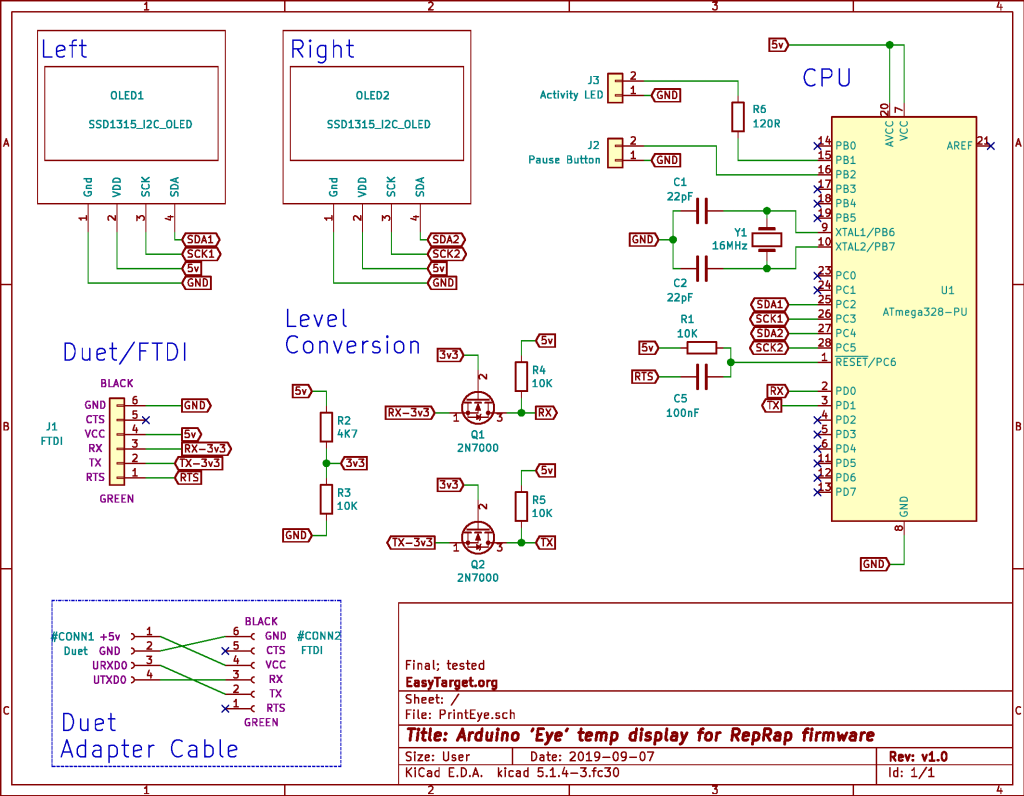Click the SCK2 net label at pin PC5
Image resolution: width=1024 pixels, height=796 pixels.
pos(769,347)
